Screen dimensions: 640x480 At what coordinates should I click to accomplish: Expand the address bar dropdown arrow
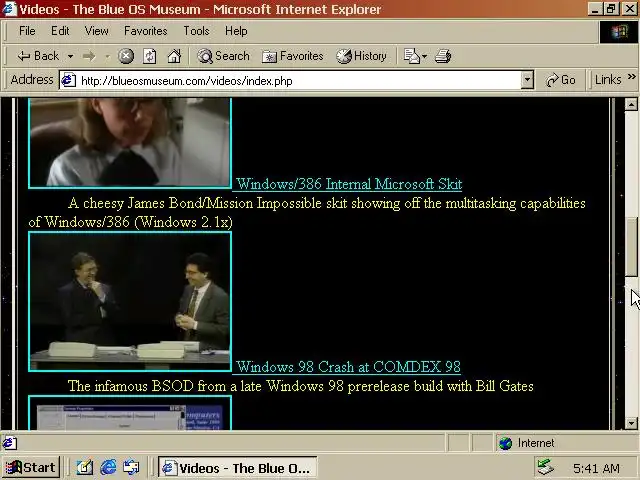click(527, 80)
